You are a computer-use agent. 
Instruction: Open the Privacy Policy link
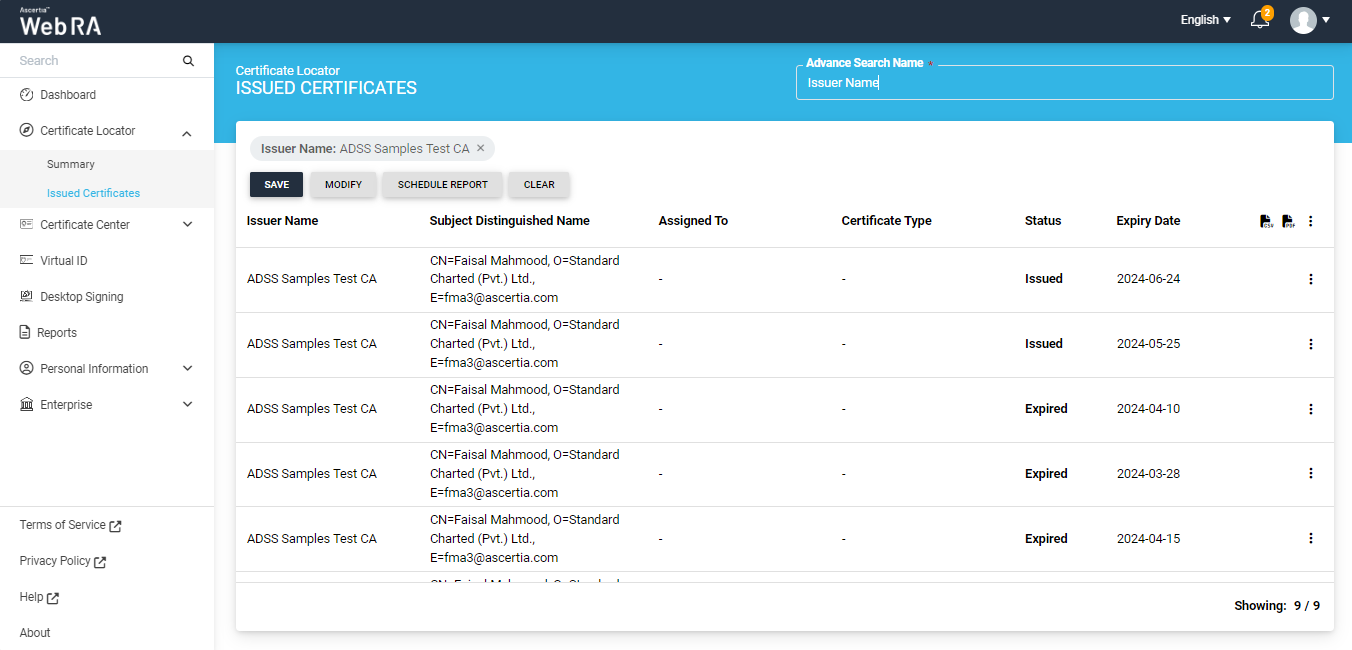pos(63,561)
